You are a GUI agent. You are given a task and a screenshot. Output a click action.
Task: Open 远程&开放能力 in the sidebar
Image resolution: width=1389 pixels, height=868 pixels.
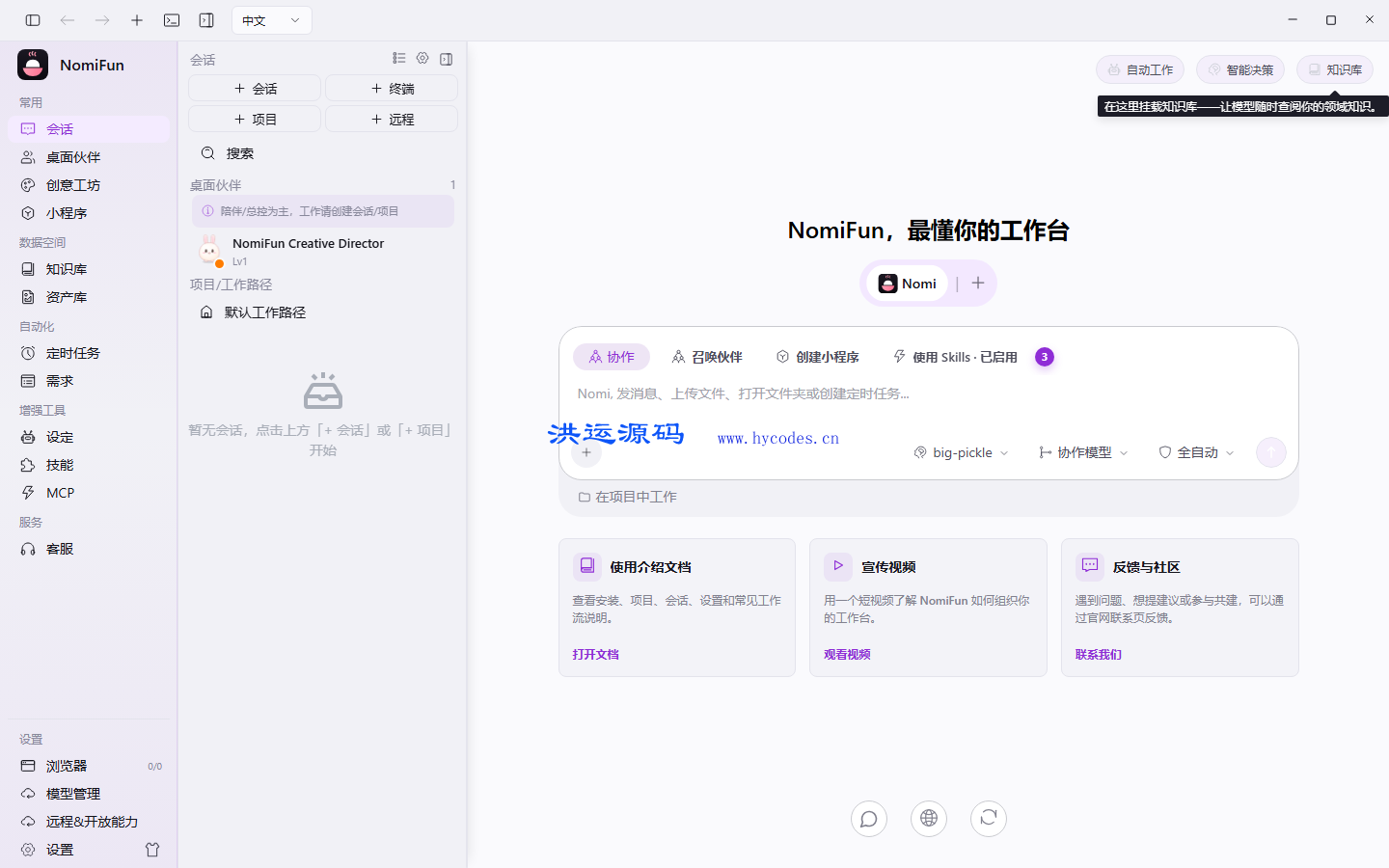89,822
